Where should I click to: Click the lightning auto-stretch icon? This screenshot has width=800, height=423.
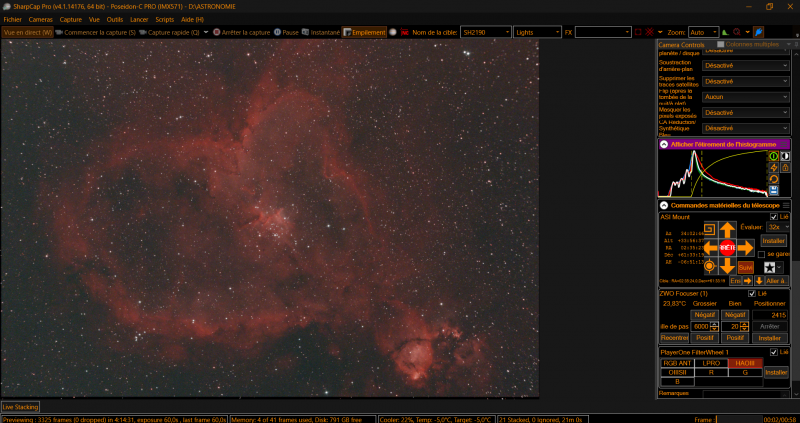[773, 168]
